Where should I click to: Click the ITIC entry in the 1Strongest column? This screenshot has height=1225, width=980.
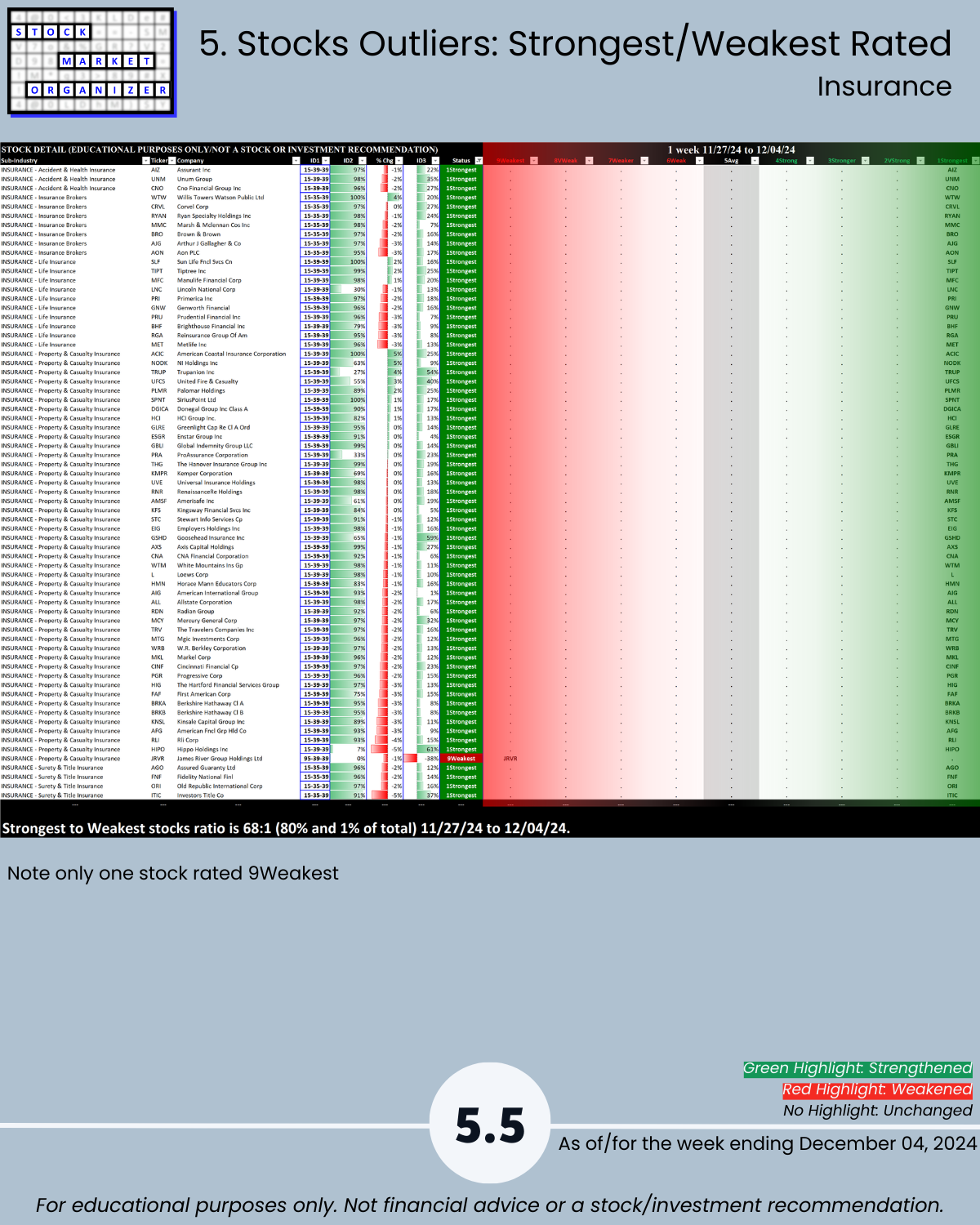point(952,795)
